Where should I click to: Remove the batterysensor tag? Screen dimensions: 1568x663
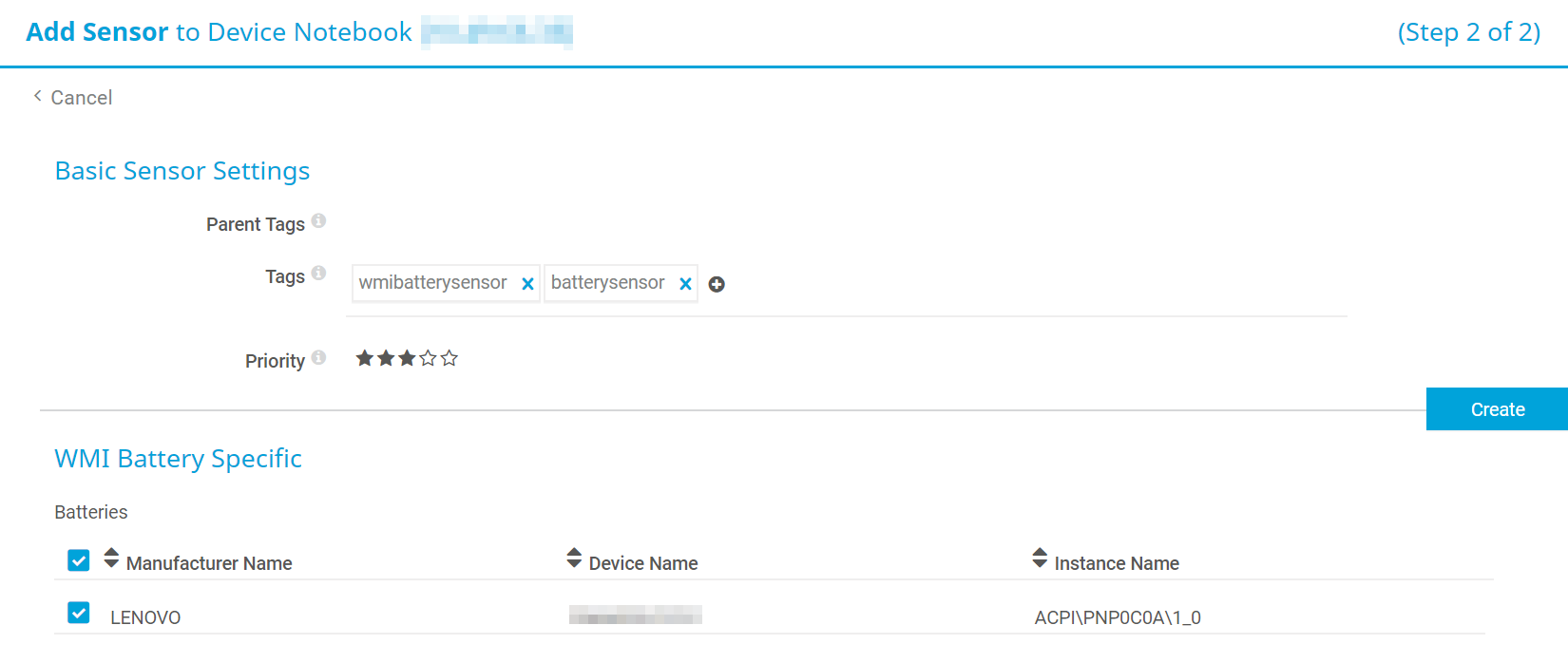coord(685,284)
